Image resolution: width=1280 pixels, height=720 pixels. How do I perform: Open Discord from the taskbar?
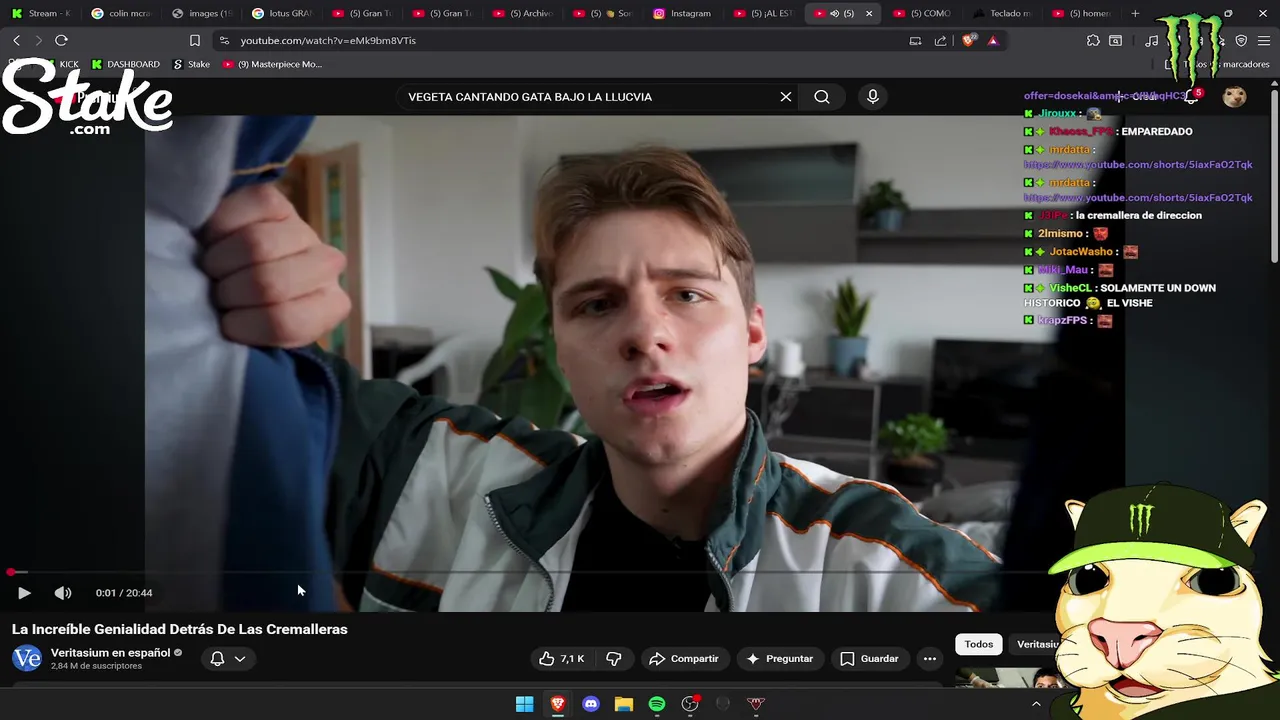click(590, 704)
